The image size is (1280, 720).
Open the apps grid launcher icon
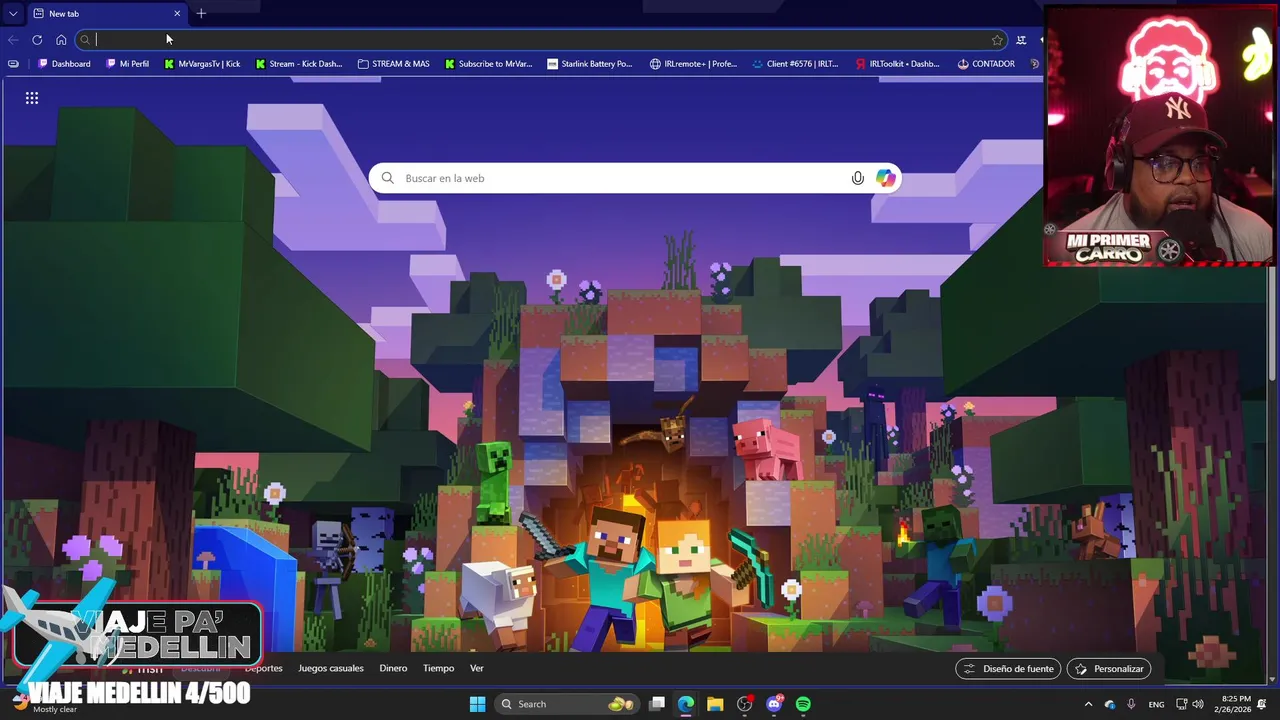click(x=32, y=98)
